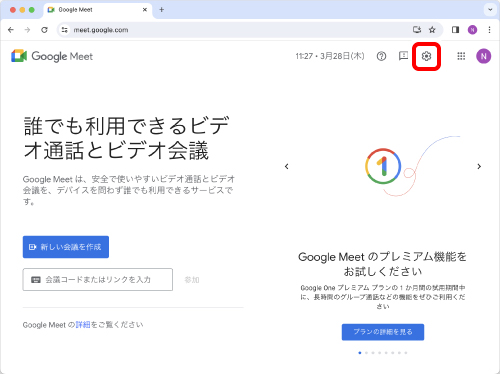The width and height of the screenshot is (500, 374).
Task: Show next carousel slide
Action: tap(479, 166)
